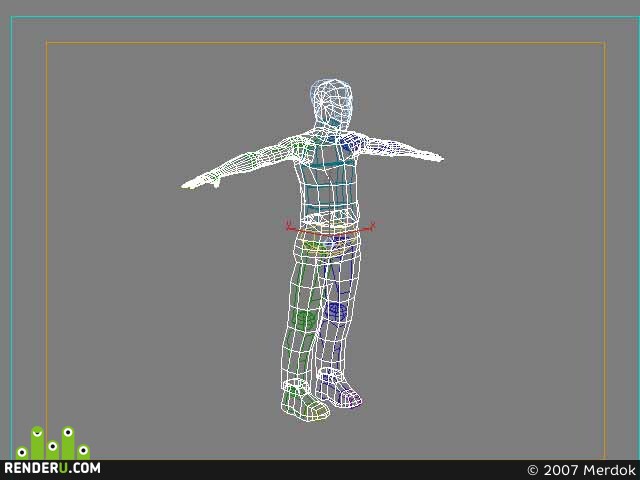Screen dimensions: 640x480
Task: Select the character's neck mesh
Action: [x=329, y=124]
